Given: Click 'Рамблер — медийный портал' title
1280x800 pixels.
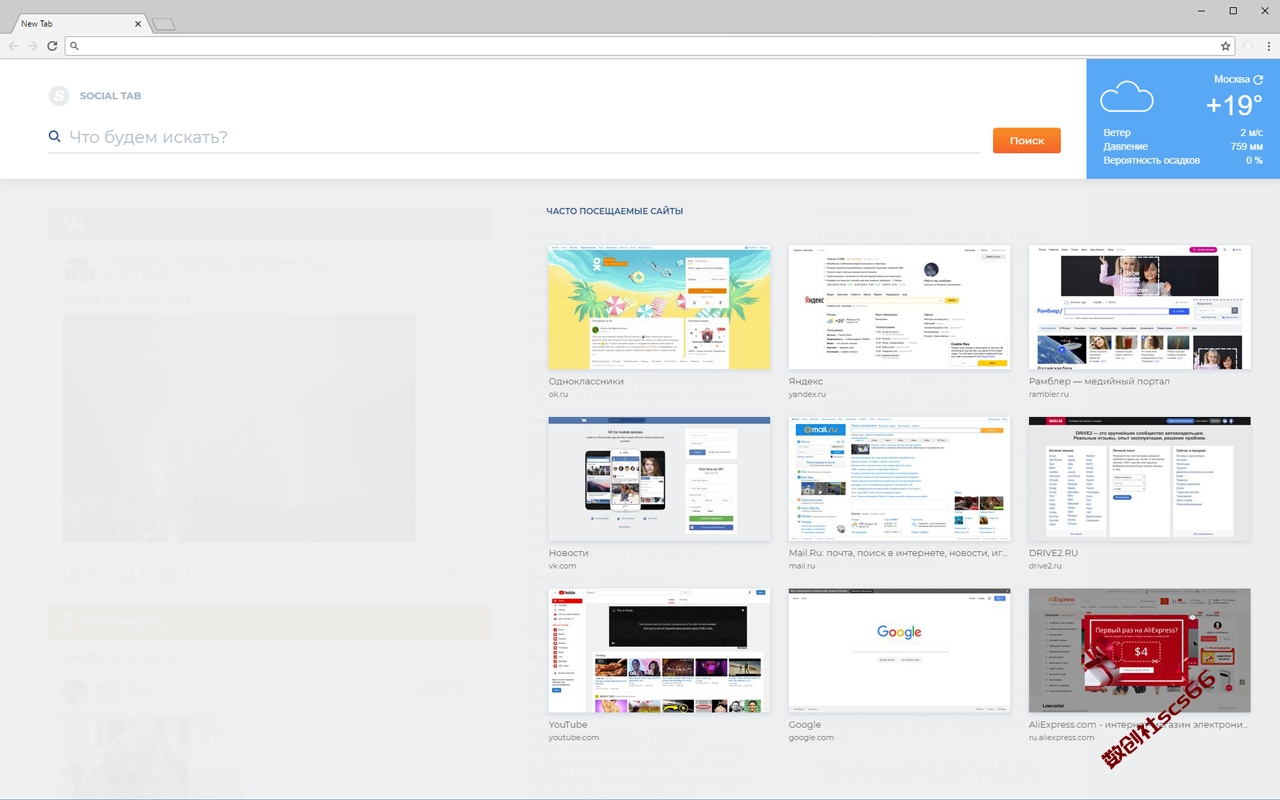Looking at the screenshot, I should pos(1099,381).
